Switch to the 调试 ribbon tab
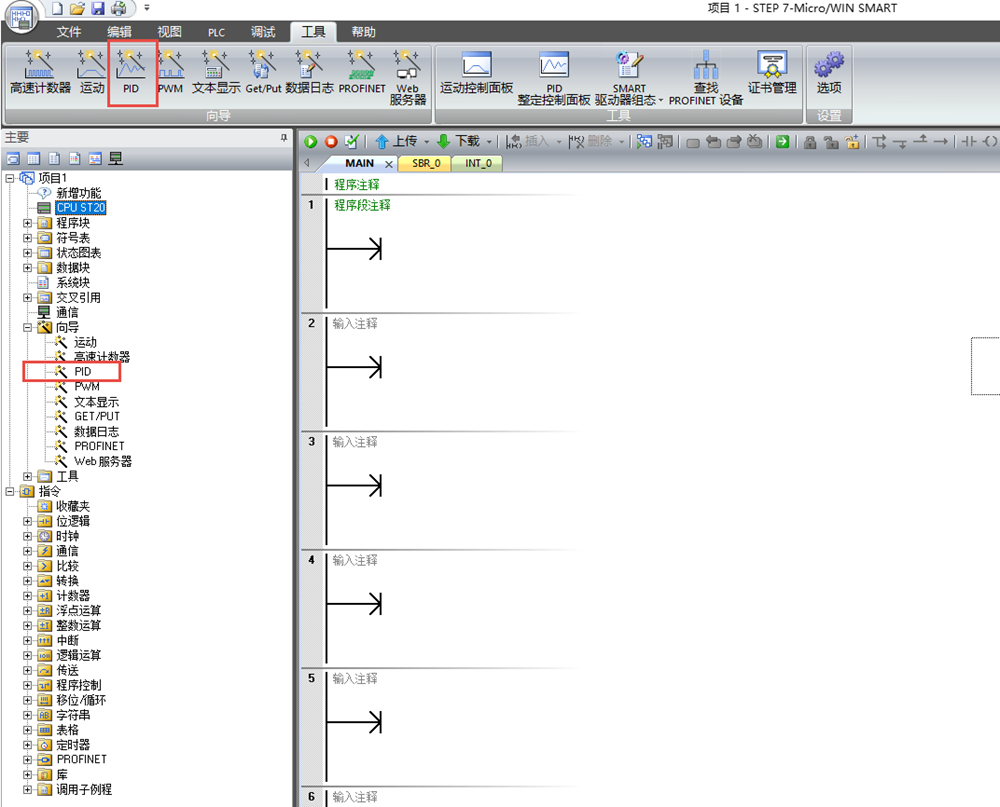The image size is (1000, 807). click(x=263, y=32)
